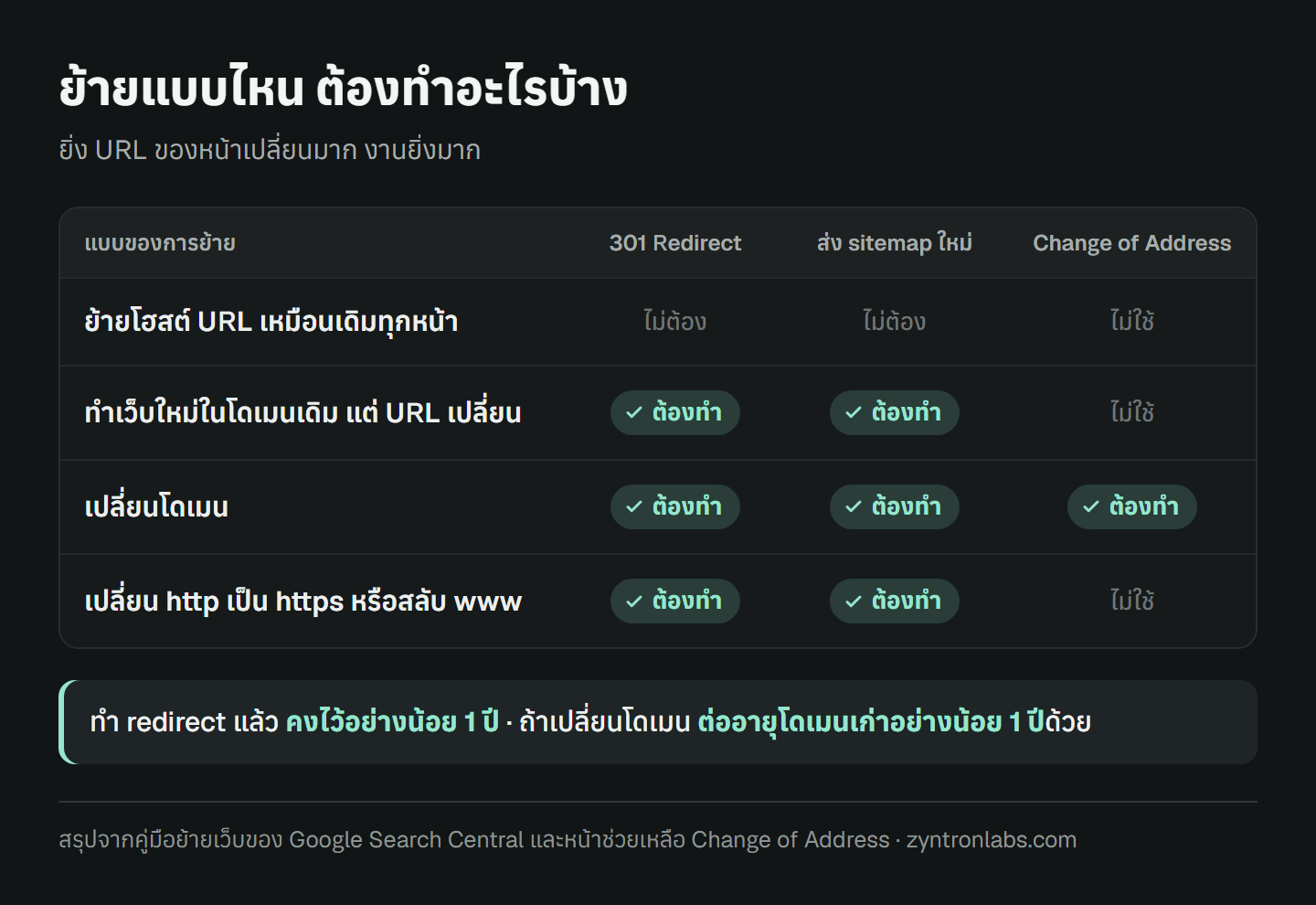Click ไม่ใช้ in the ทำเว็บใหม่ในโดเมนเดิม row
This screenshot has width=1316, height=905.
(x=1132, y=413)
